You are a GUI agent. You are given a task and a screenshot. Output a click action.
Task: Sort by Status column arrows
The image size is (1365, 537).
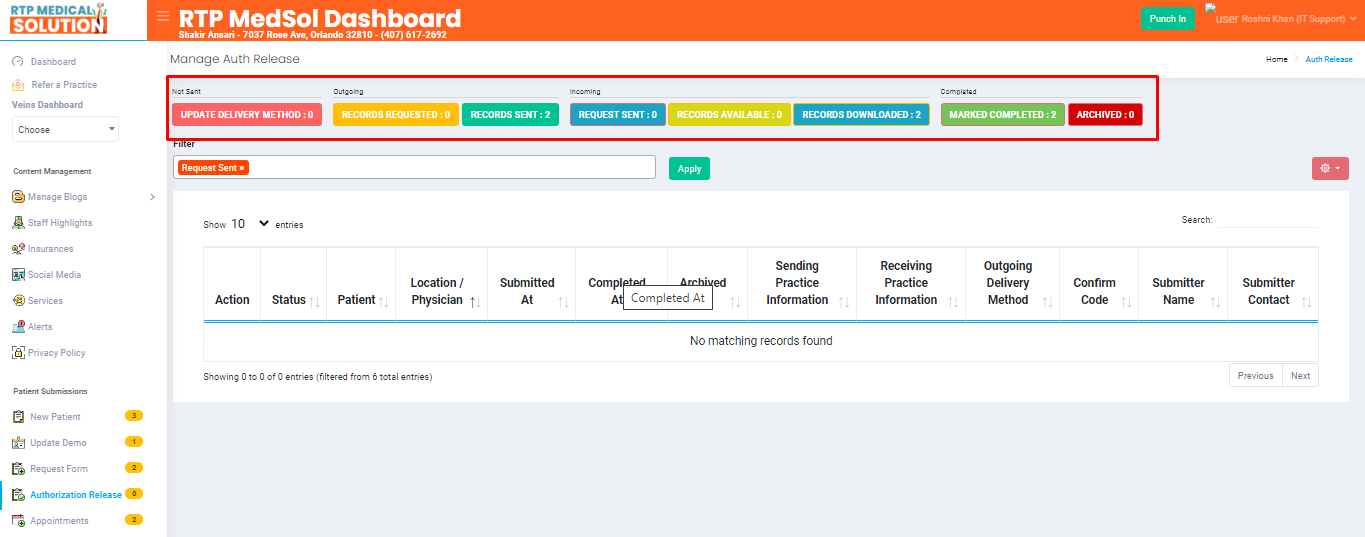(314, 301)
